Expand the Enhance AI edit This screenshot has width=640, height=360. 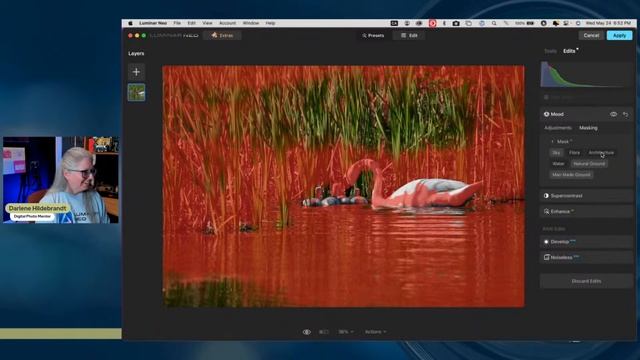point(586,211)
